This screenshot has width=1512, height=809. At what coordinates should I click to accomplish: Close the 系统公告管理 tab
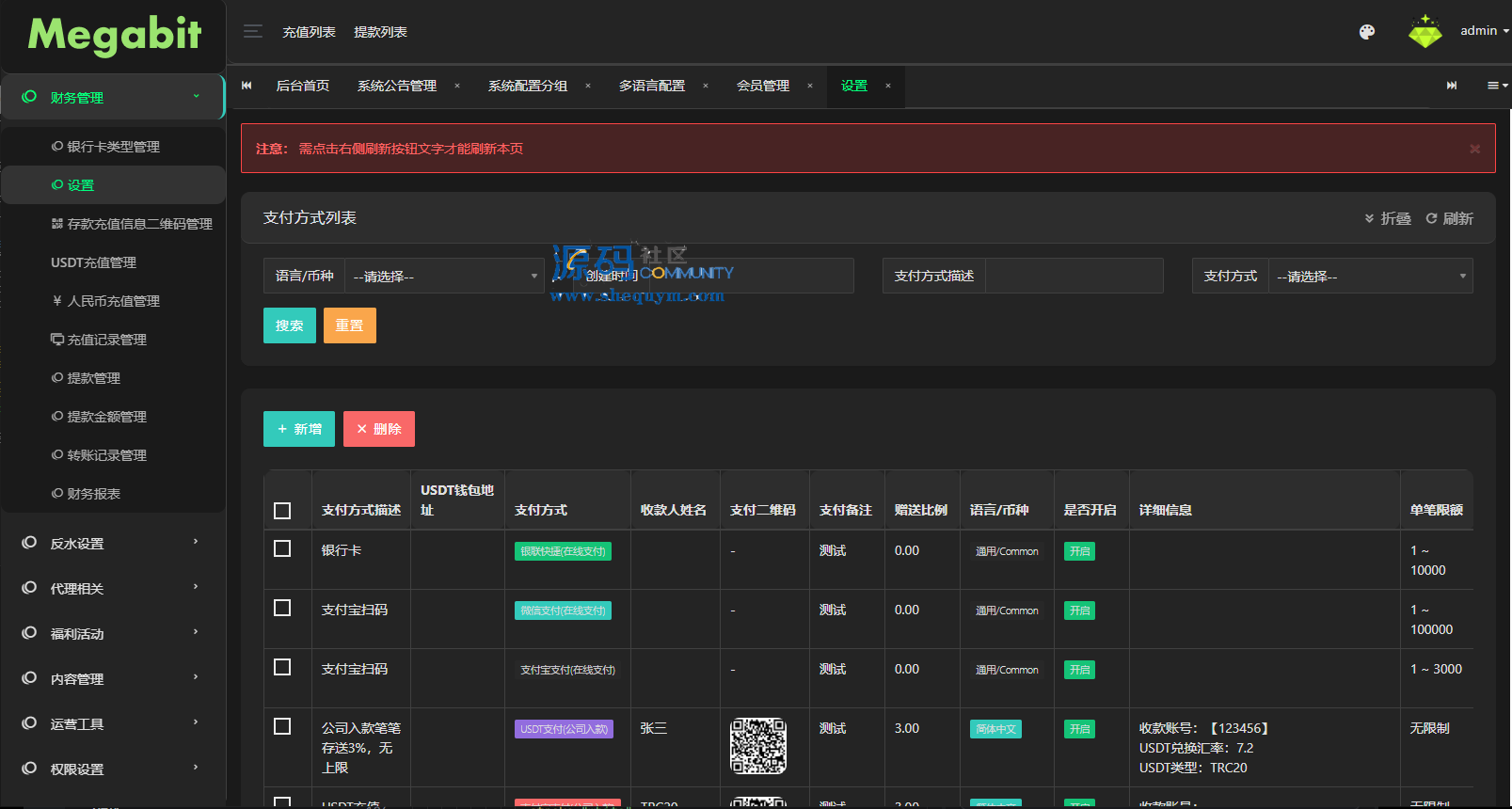point(457,86)
